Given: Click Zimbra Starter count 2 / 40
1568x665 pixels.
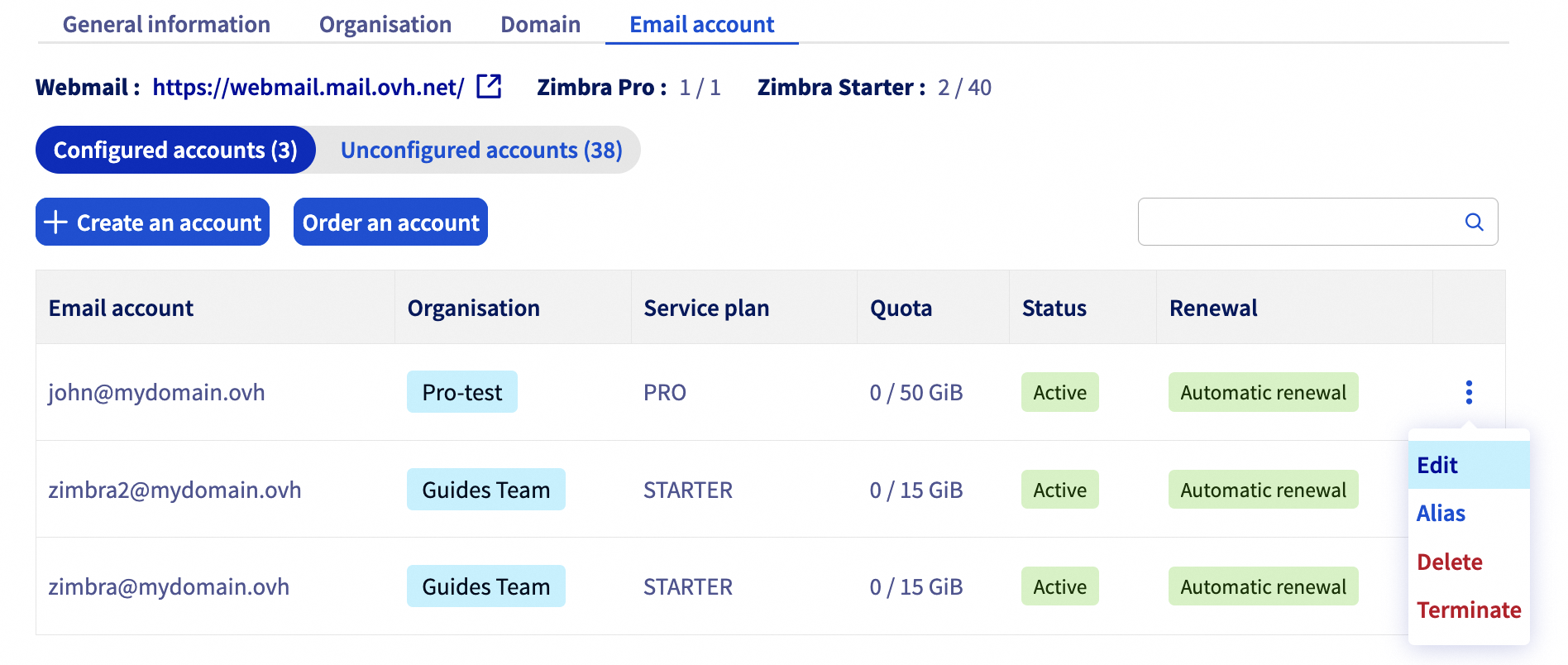Looking at the screenshot, I should pyautogui.click(x=964, y=87).
